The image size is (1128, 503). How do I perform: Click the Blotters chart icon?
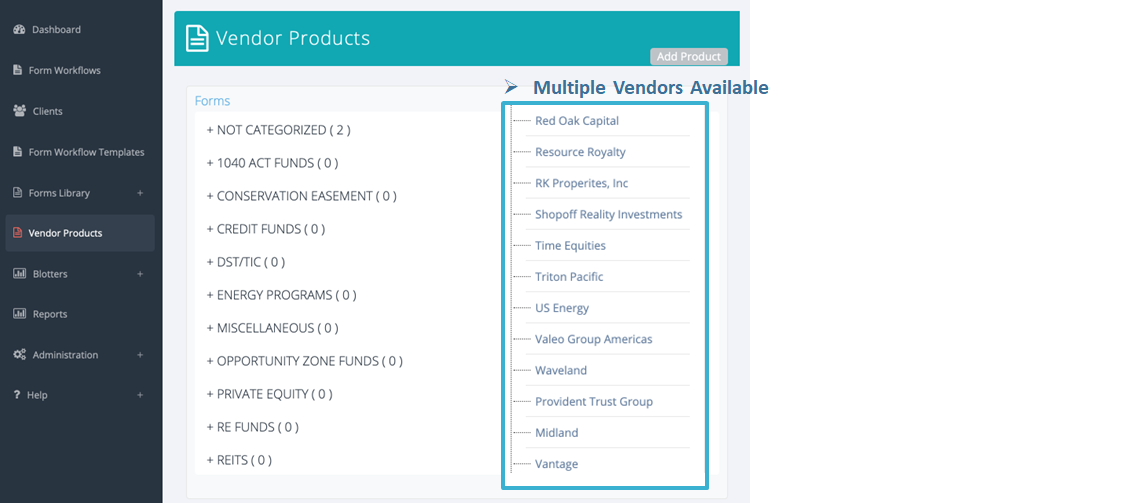[19, 273]
